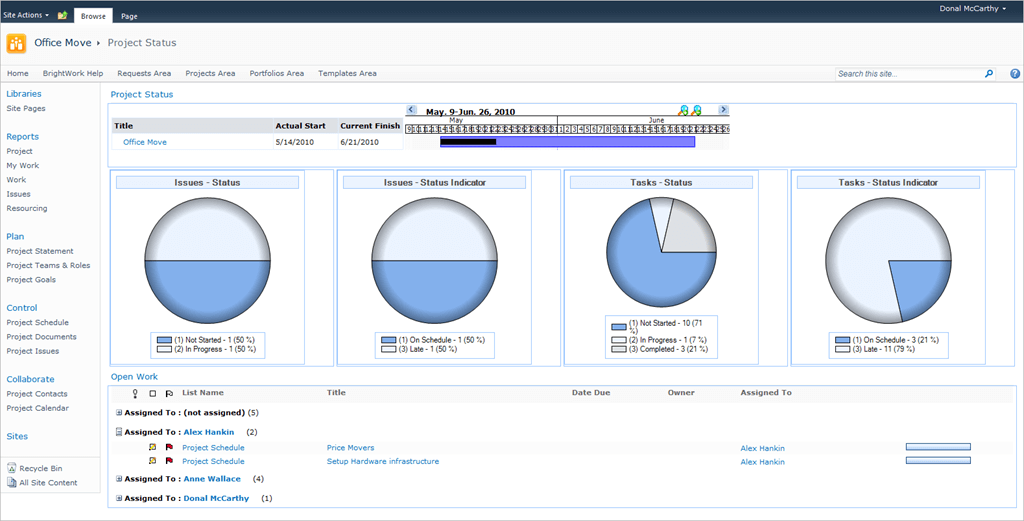
Task: Open the Office Move link in the Title column
Action: (145, 142)
